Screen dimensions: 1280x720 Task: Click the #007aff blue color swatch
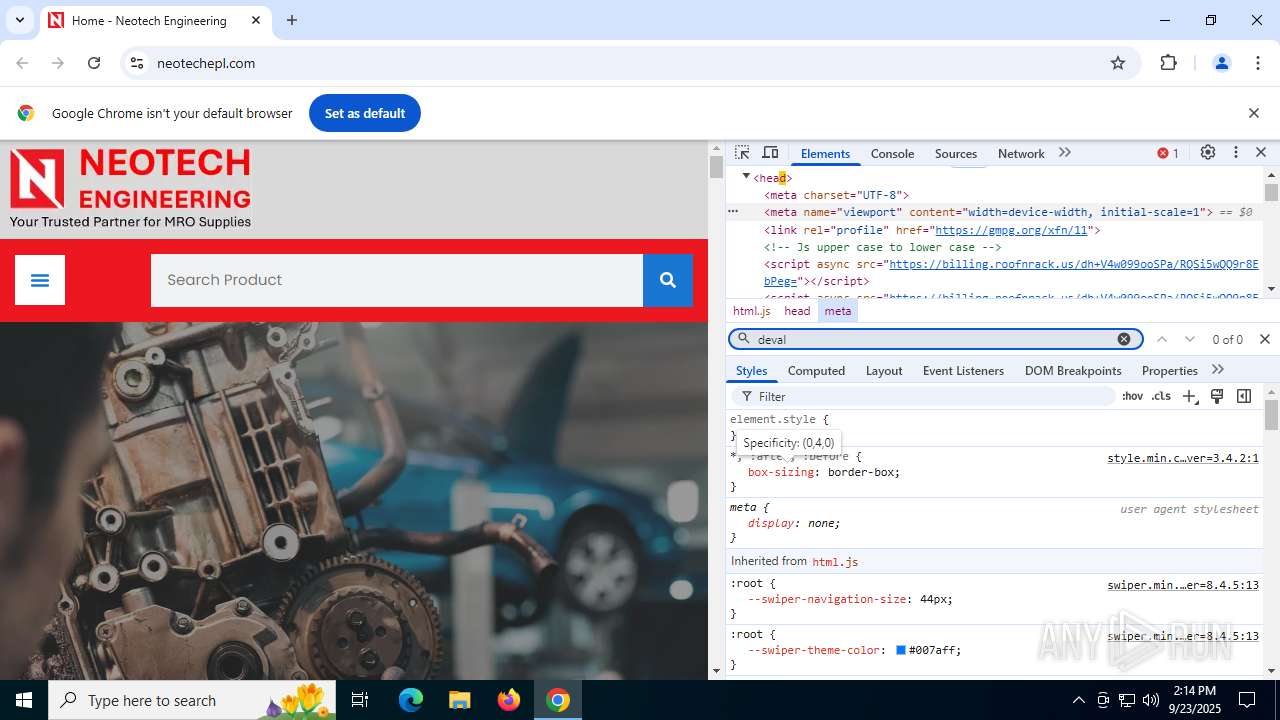(901, 650)
